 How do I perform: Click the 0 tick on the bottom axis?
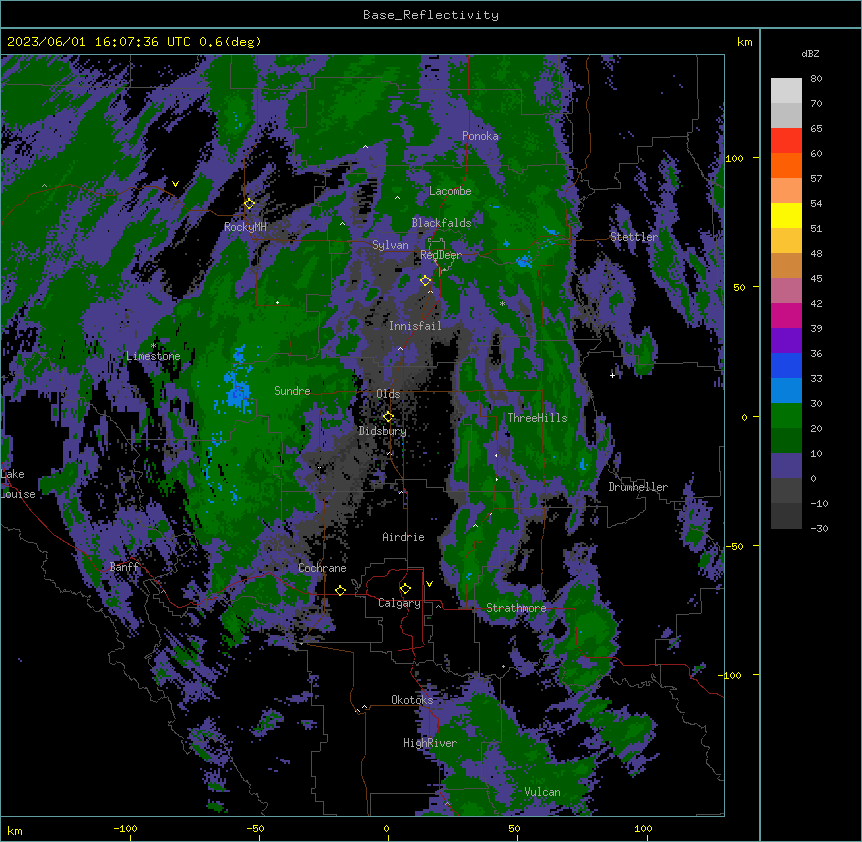click(x=386, y=828)
